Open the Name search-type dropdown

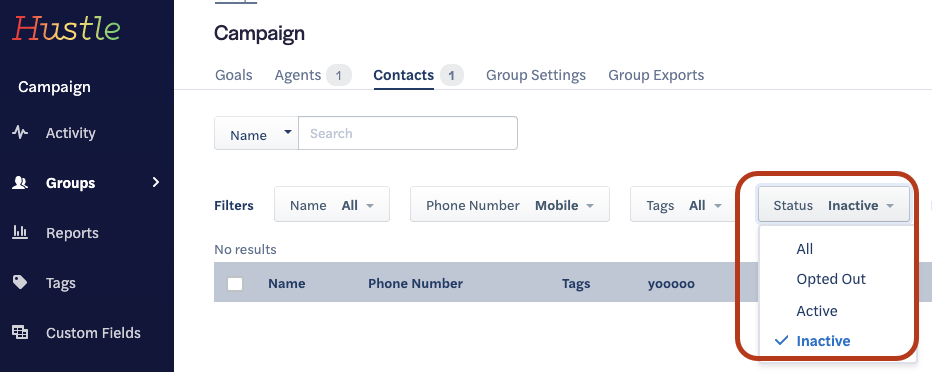coord(256,133)
